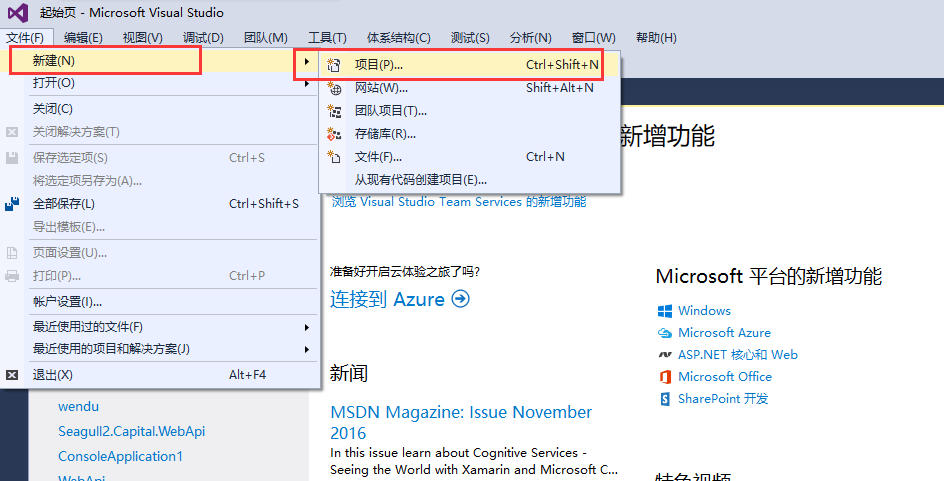Open the 体系结构(C) menu

click(x=399, y=37)
